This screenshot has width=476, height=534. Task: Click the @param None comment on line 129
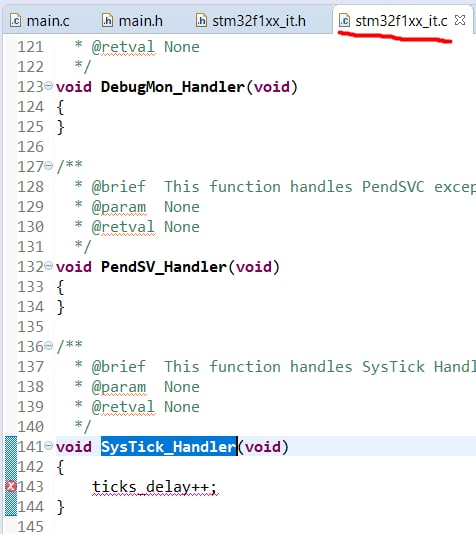click(137, 207)
